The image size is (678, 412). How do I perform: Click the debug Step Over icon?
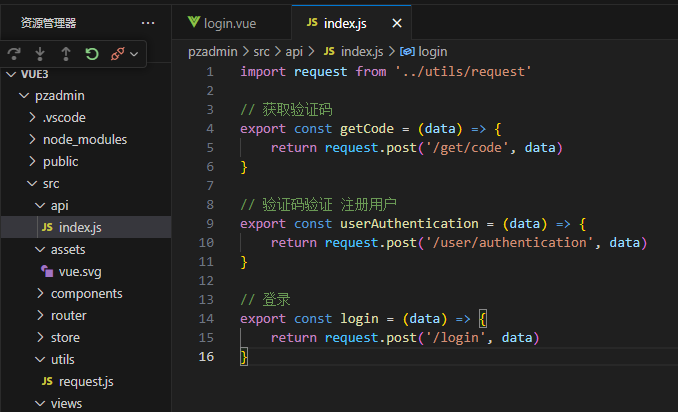tap(14, 54)
